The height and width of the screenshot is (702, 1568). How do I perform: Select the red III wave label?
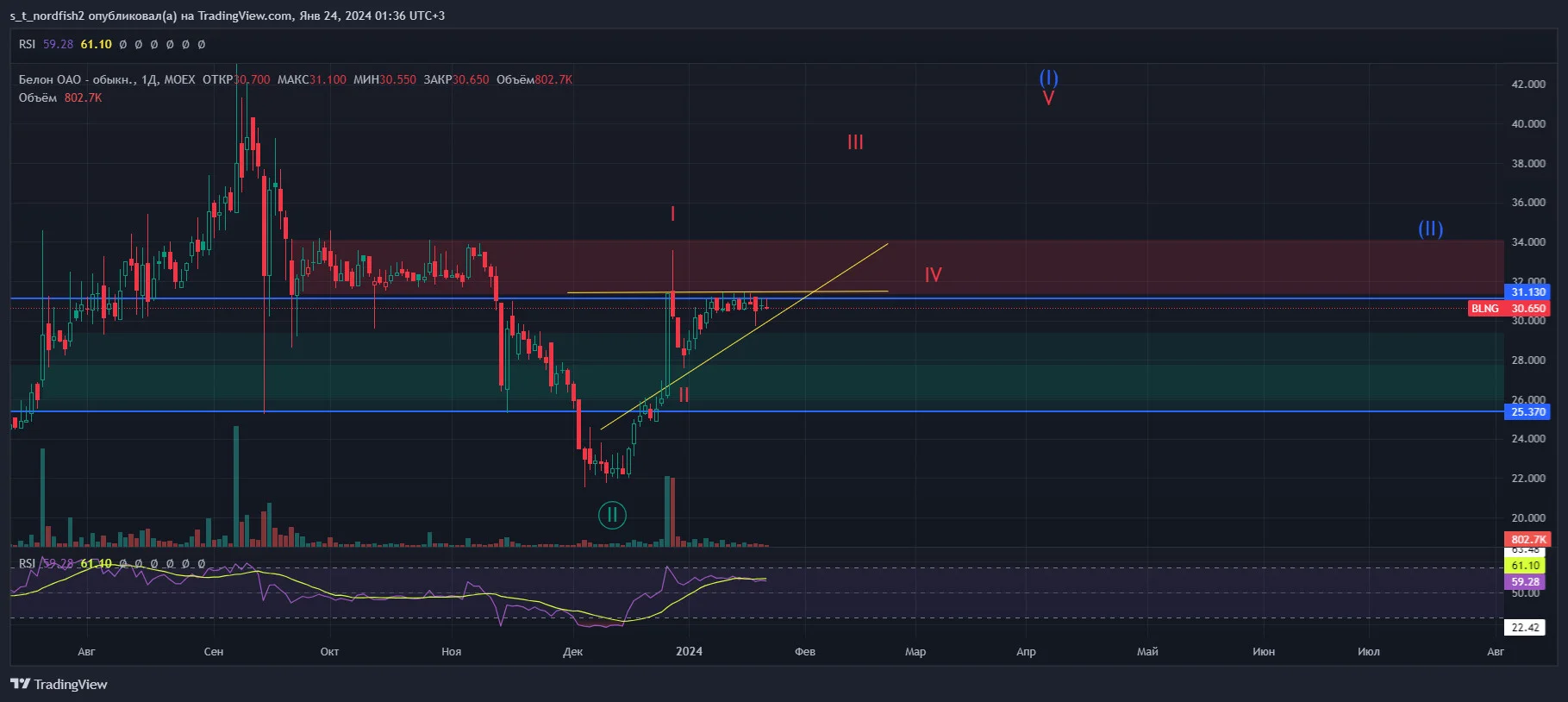click(855, 141)
